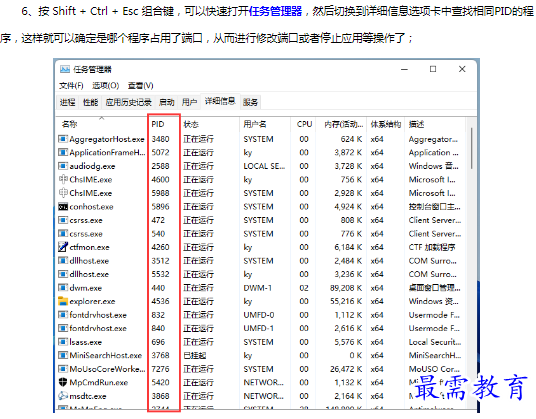The image size is (536, 419).
Task: Switch to the 性能 tab
Action: 91,102
